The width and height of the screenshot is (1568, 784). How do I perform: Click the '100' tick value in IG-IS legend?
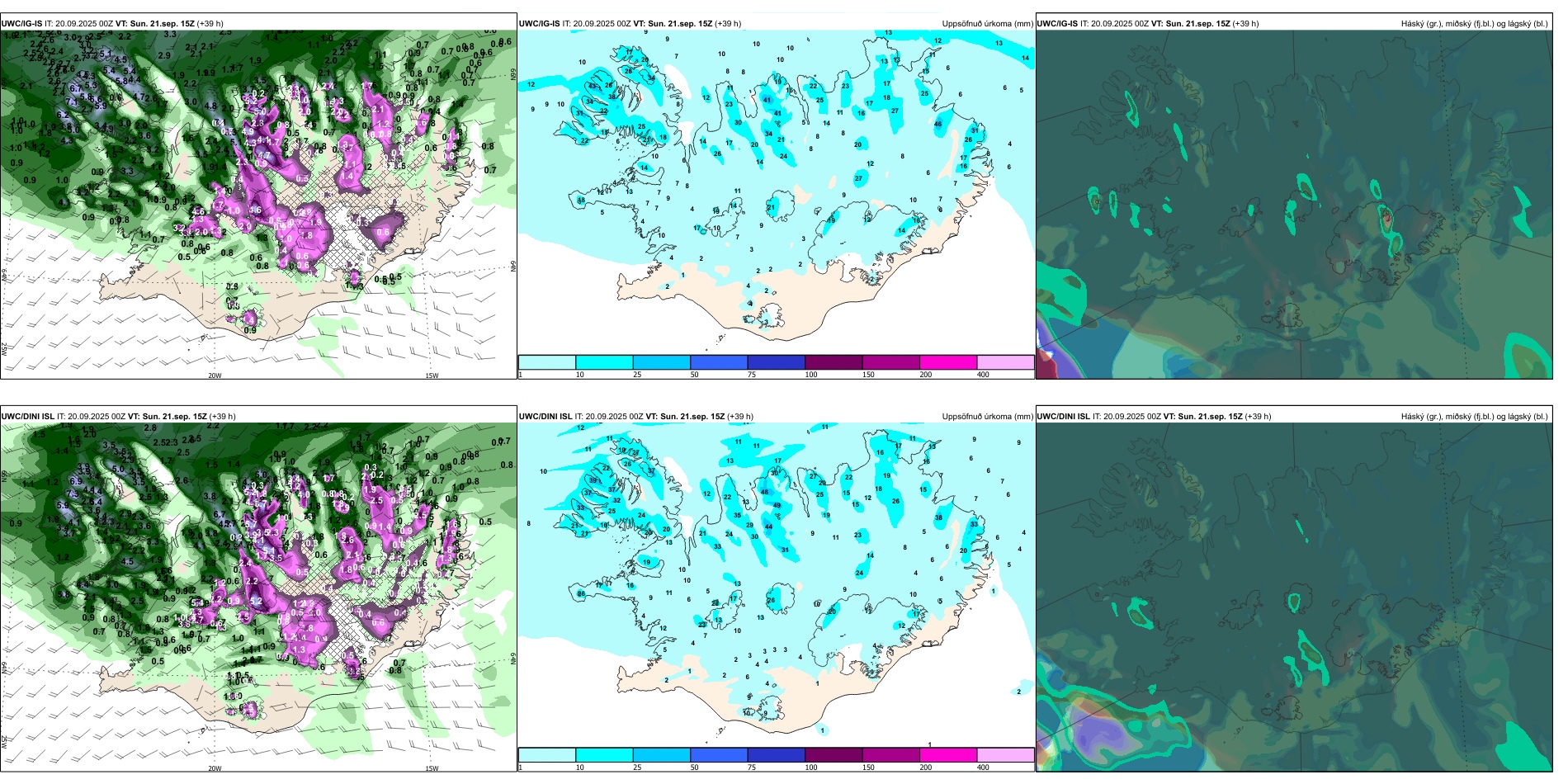pyautogui.click(x=811, y=375)
